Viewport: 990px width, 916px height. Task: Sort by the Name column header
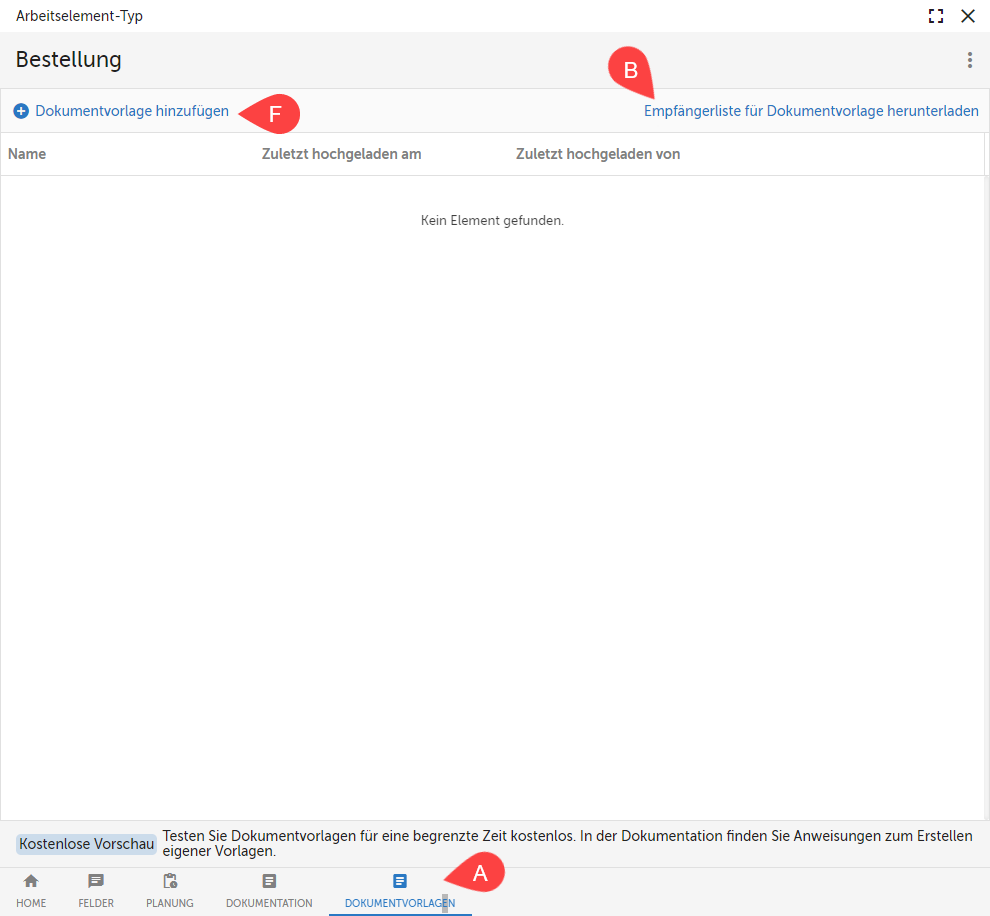coord(27,154)
